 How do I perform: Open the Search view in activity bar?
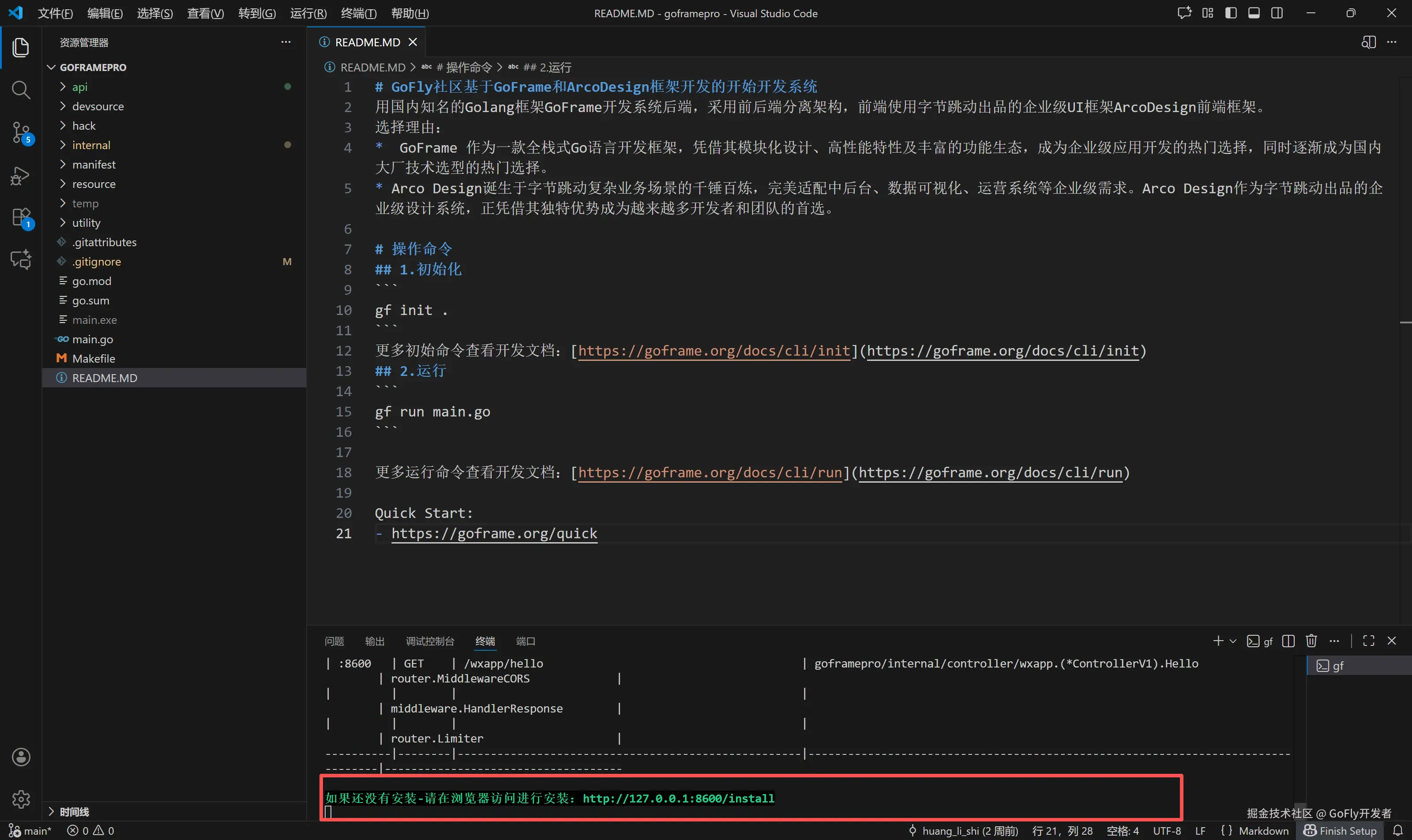pos(21,90)
